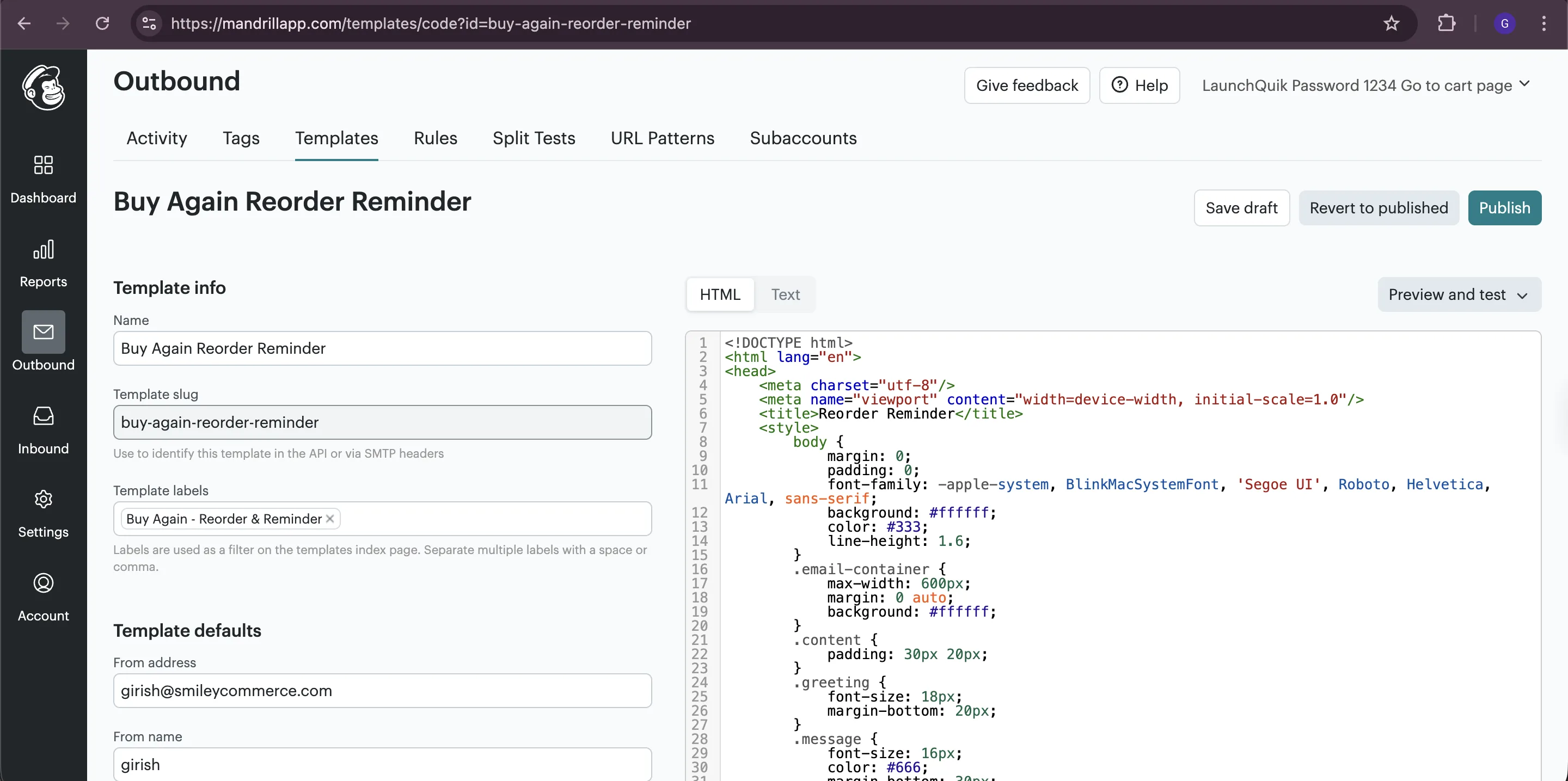This screenshot has height=781, width=1568.
Task: Click the Mailchimp Freddie logo
Action: tap(43, 88)
